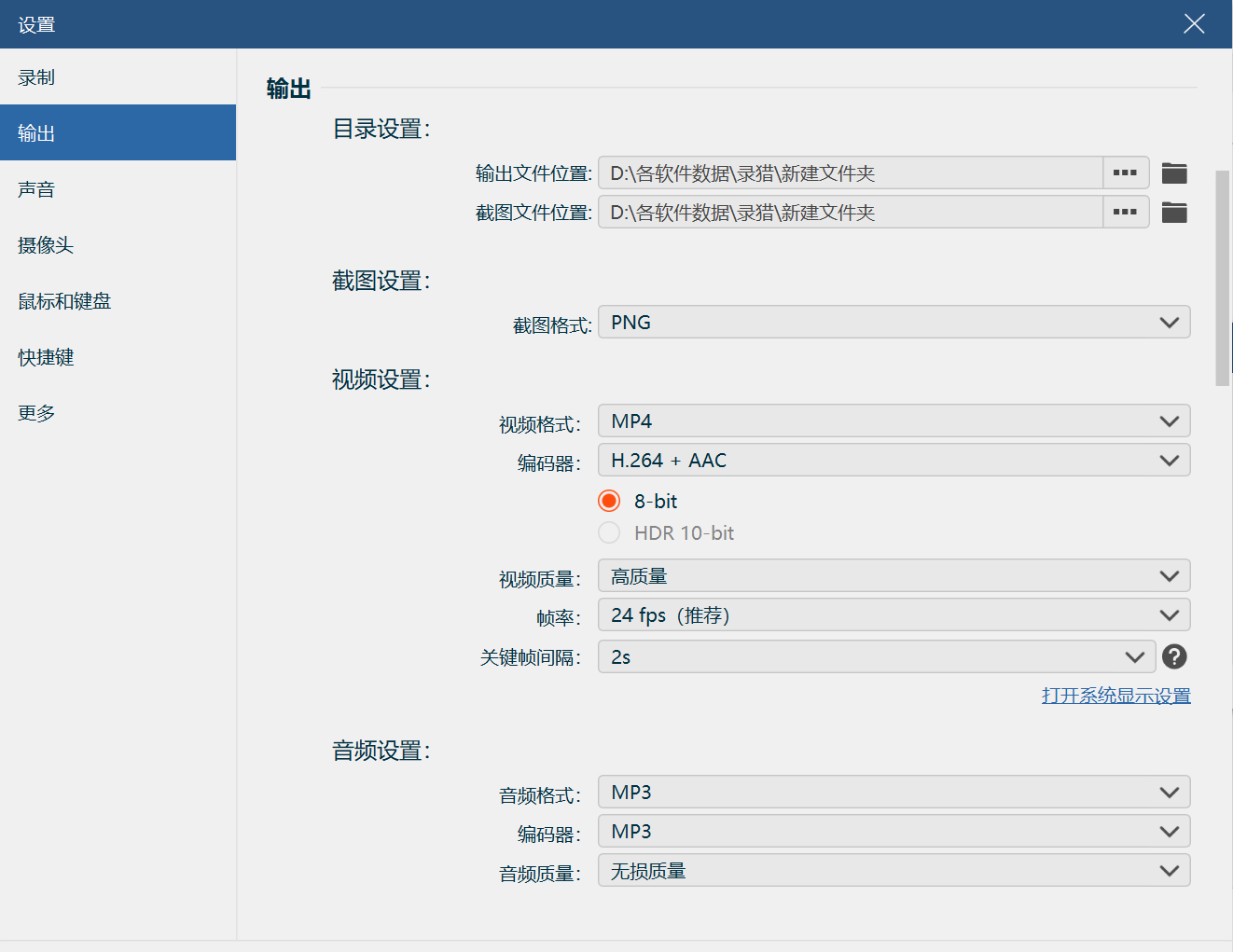This screenshot has width=1233, height=952.
Task: Open the 快捷键 settings section
Action: (45, 356)
